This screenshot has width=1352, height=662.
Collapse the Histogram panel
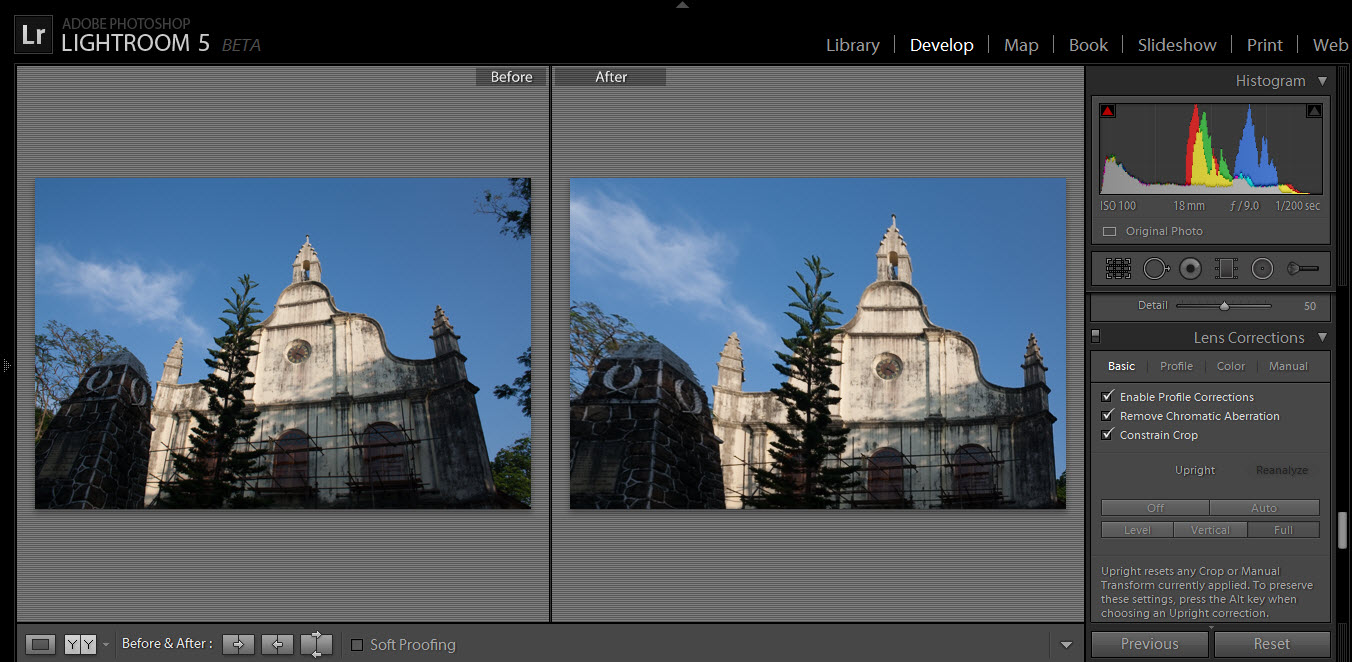pos(1322,81)
